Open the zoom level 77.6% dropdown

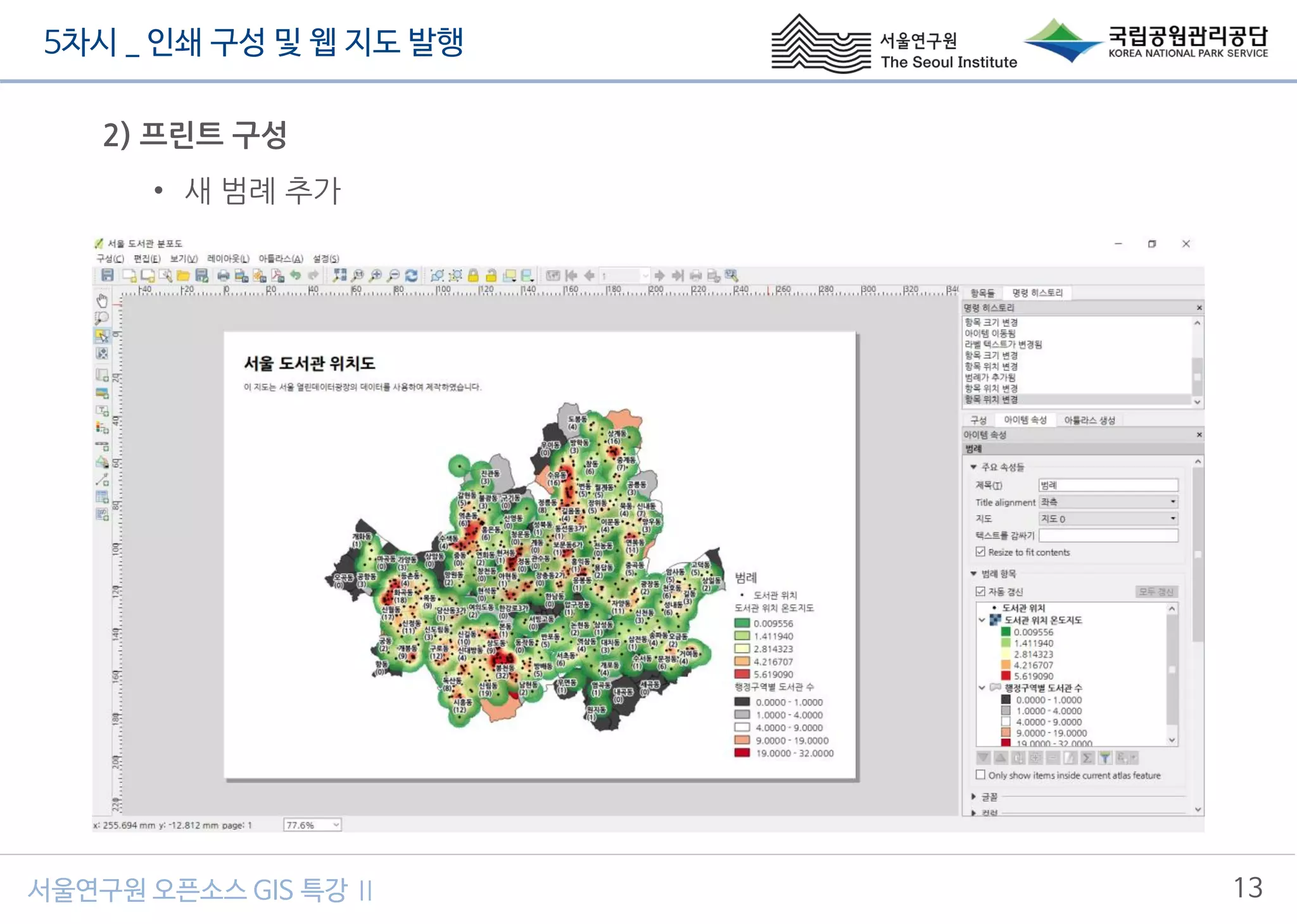tap(312, 825)
